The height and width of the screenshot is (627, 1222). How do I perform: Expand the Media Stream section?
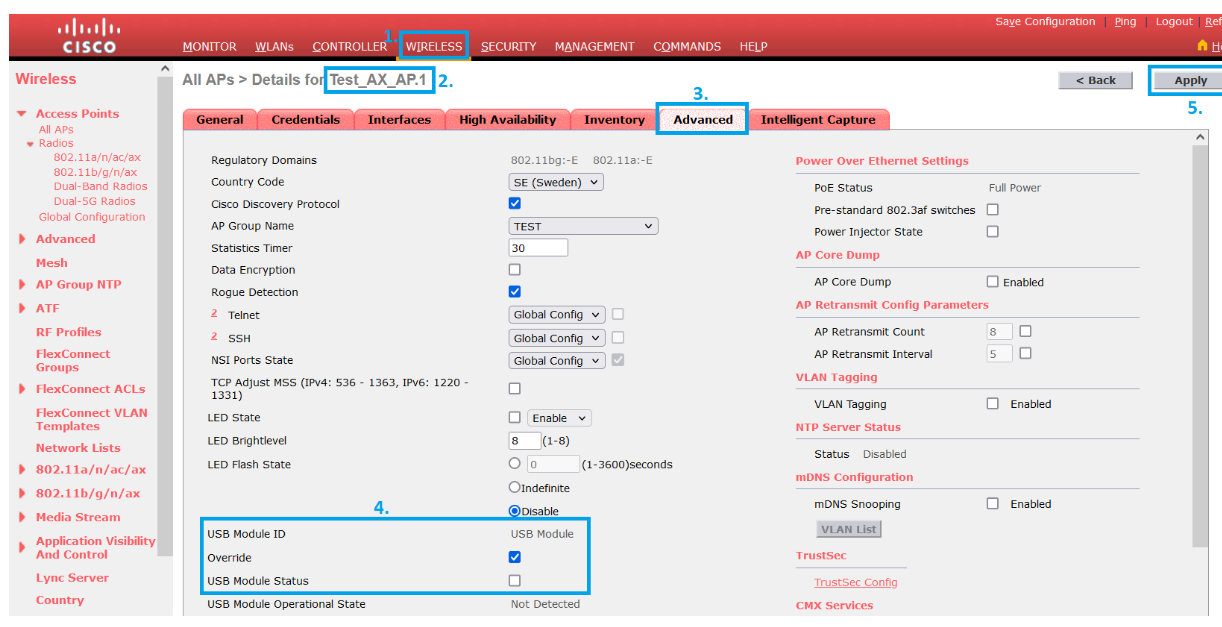pyautogui.click(x=22, y=518)
